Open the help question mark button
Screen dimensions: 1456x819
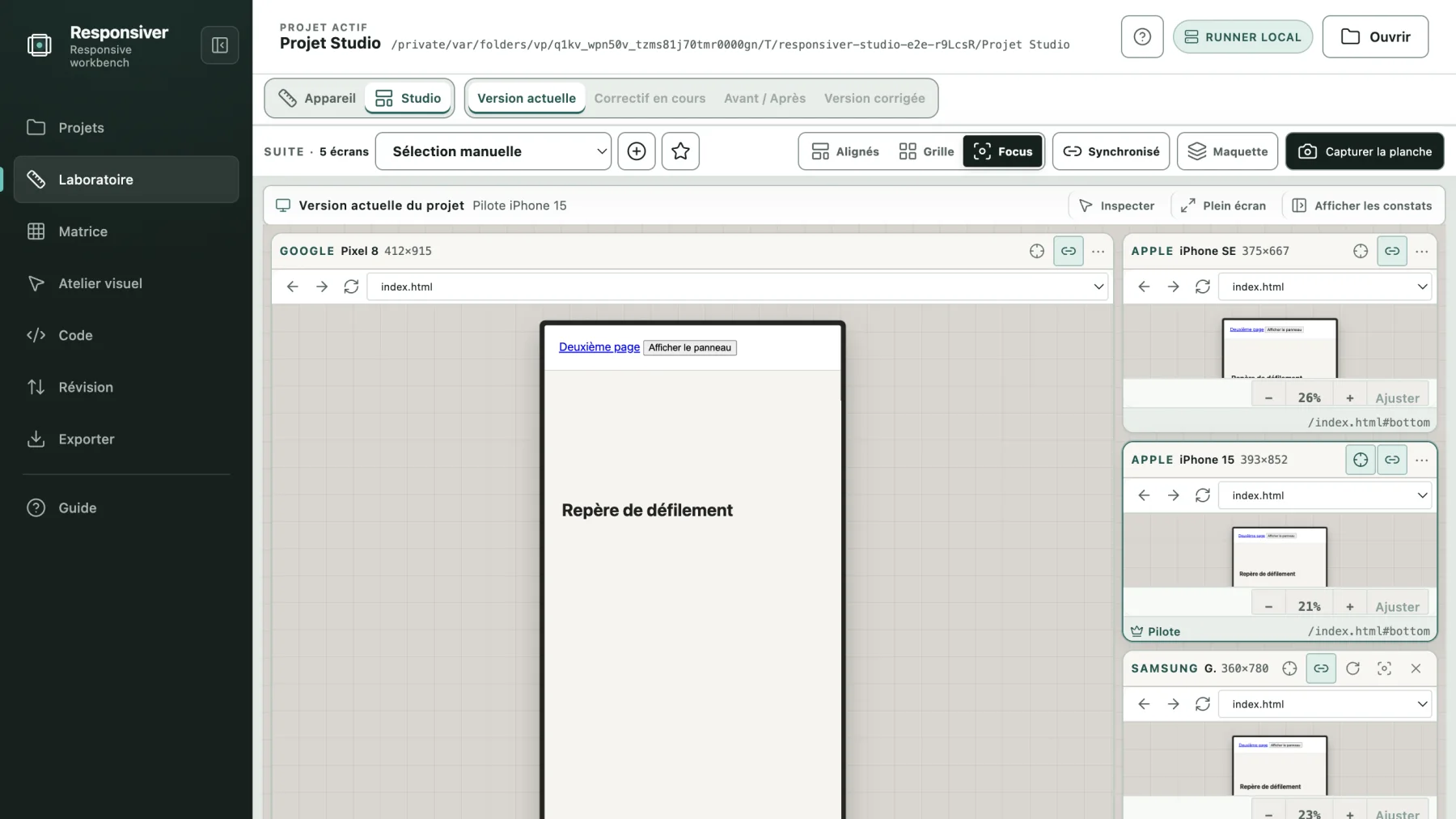[x=1142, y=36]
